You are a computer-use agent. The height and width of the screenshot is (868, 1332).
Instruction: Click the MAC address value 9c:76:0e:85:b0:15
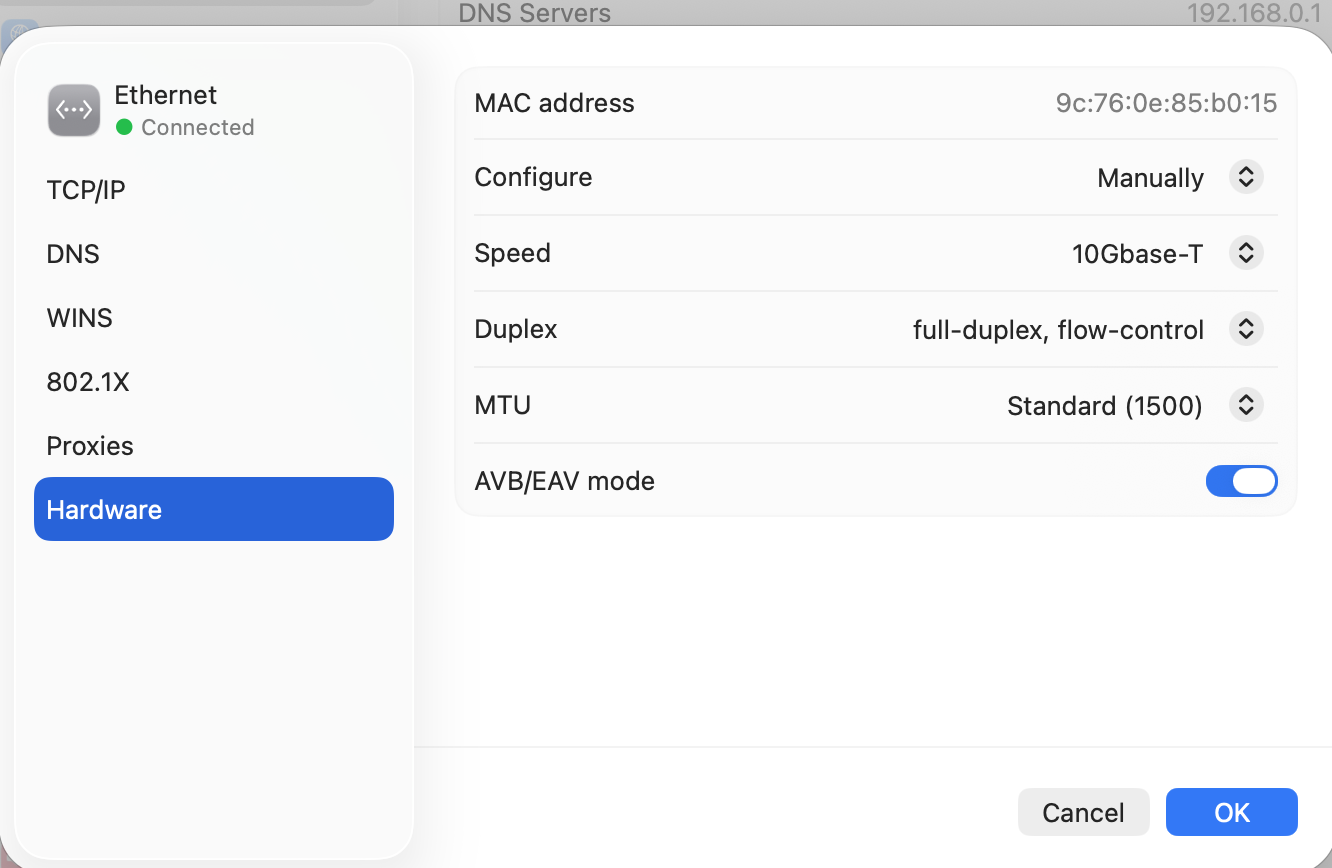[1166, 103]
